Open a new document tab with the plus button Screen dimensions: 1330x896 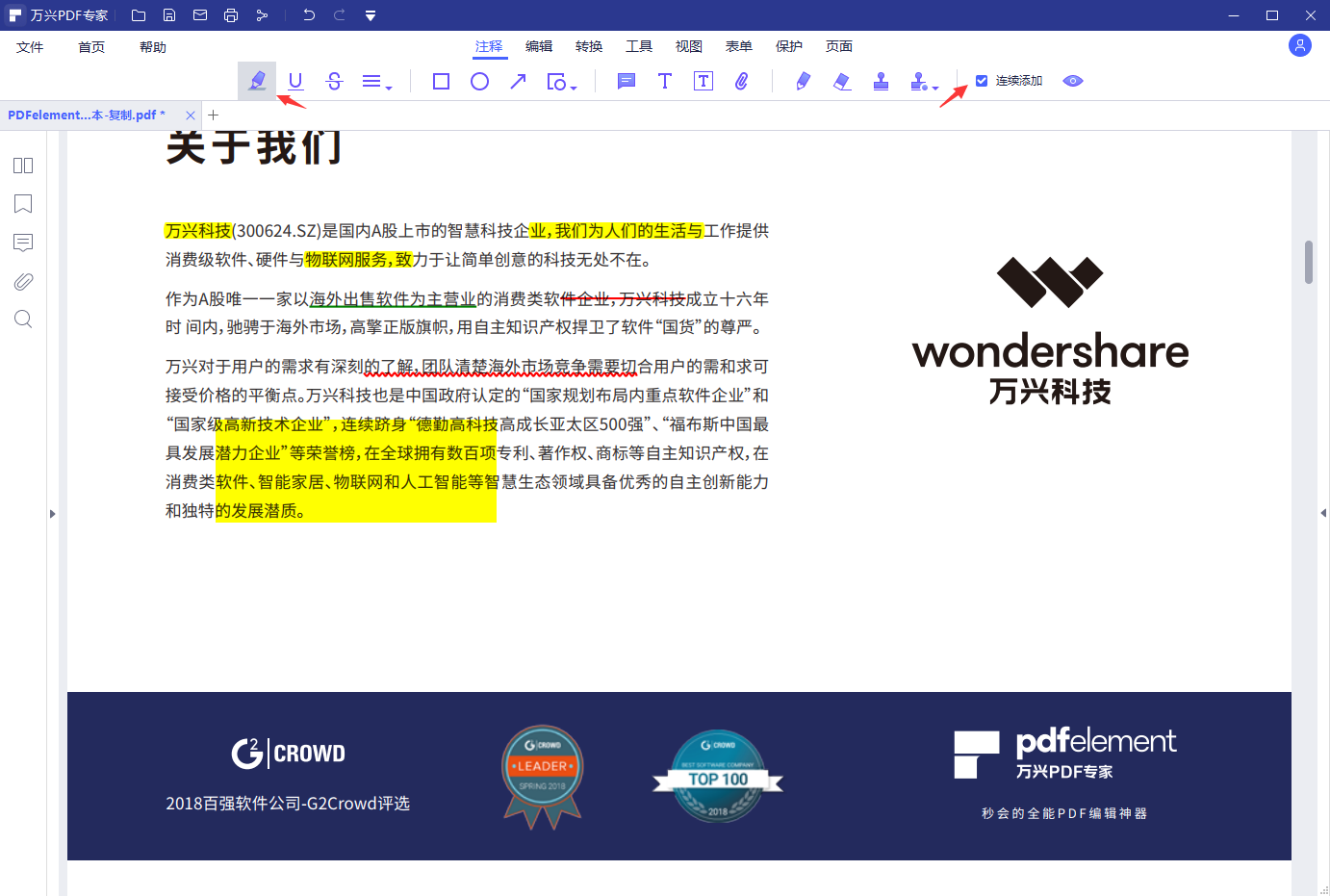[213, 115]
